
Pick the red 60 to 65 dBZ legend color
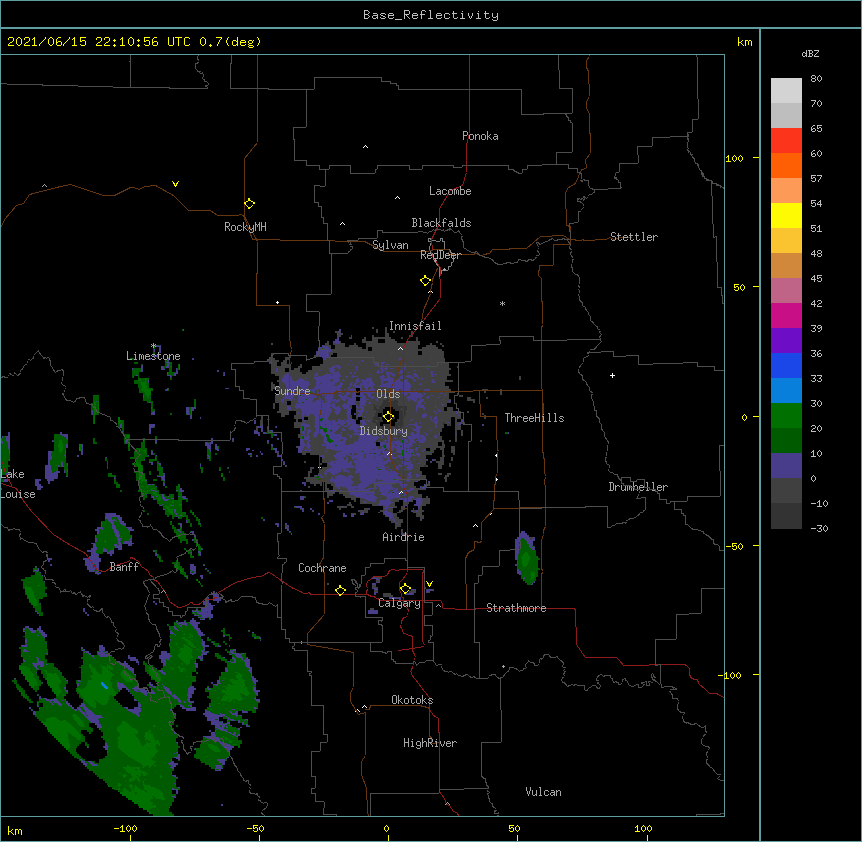786,140
